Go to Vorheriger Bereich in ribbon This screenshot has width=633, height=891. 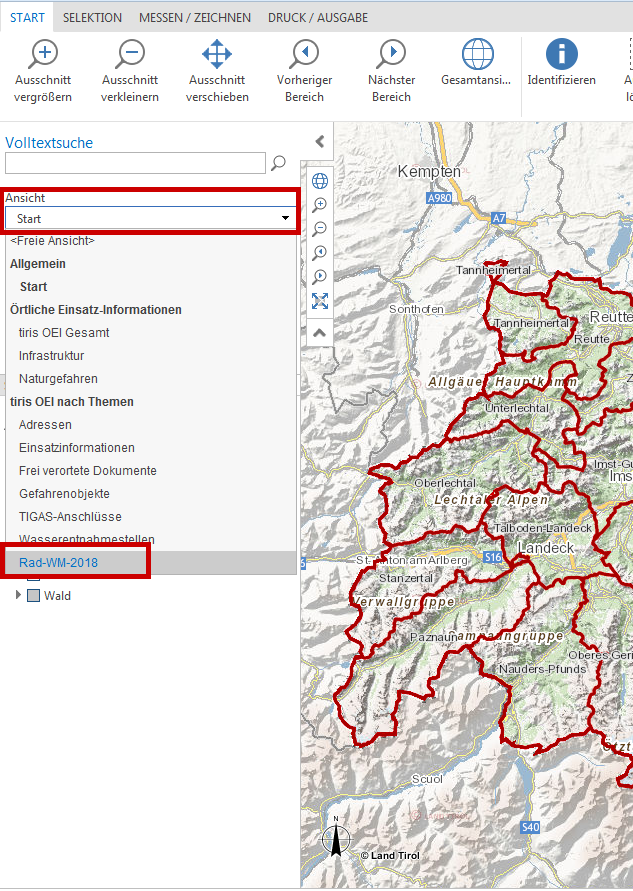click(x=304, y=56)
